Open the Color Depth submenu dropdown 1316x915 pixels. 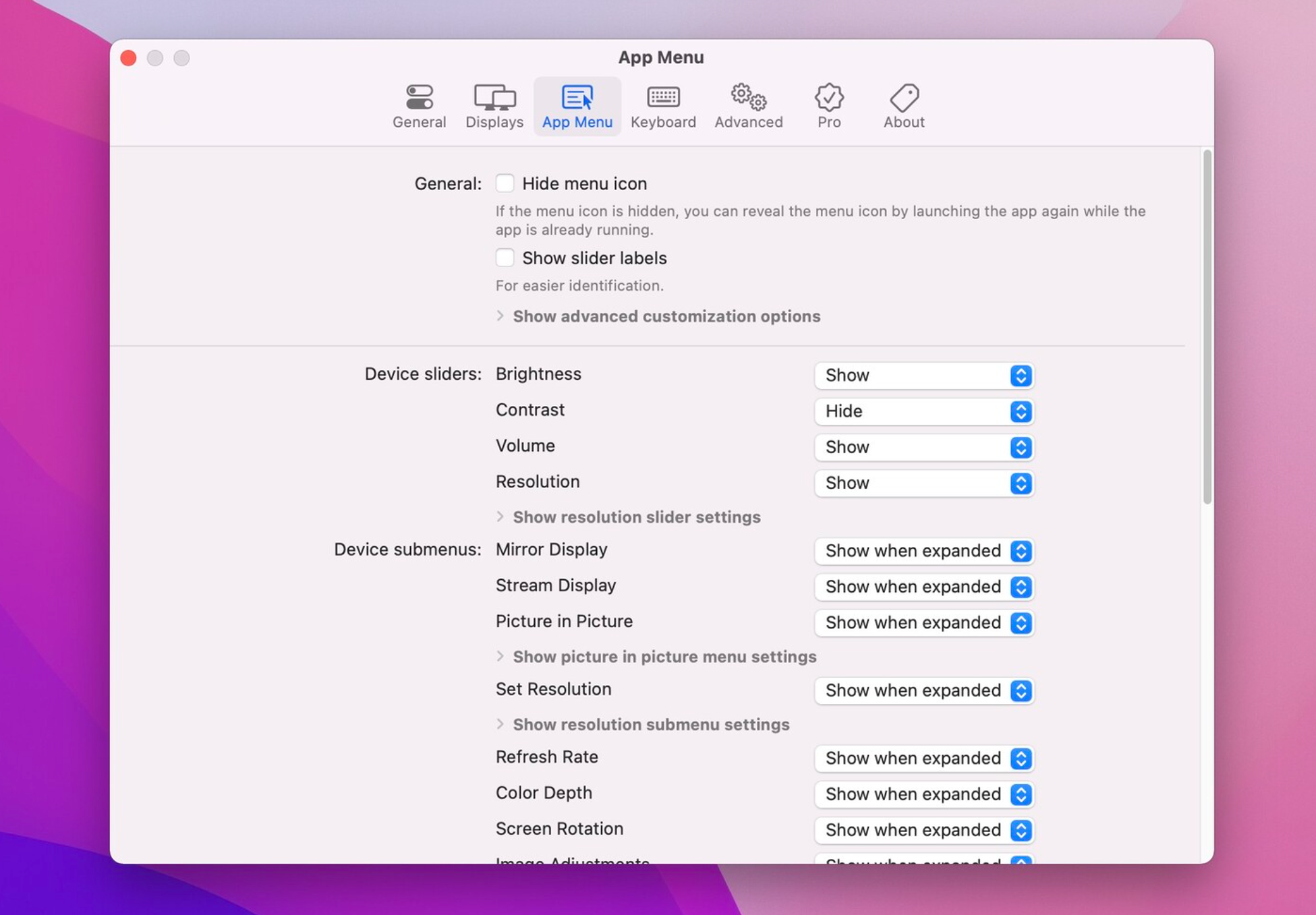924,794
